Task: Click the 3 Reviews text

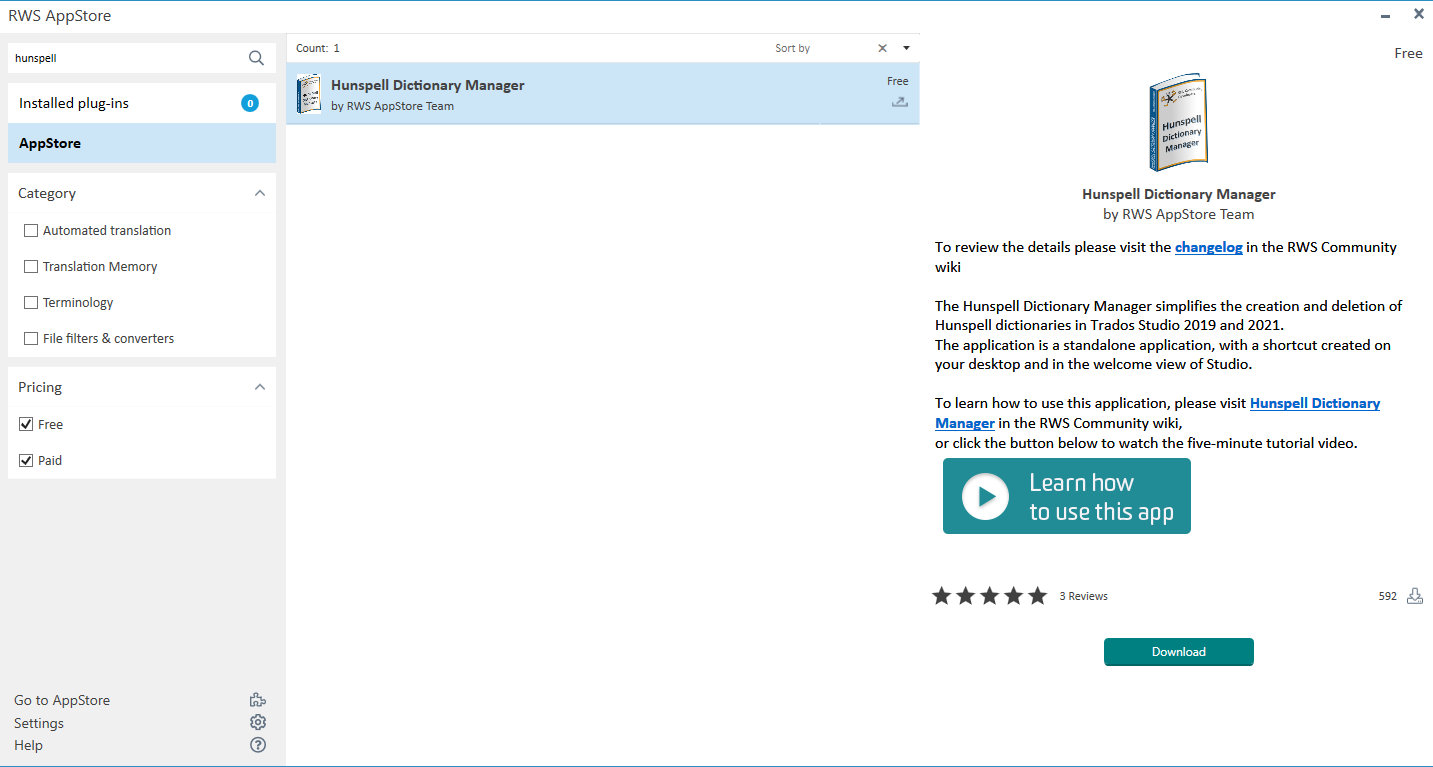Action: pos(1084,596)
